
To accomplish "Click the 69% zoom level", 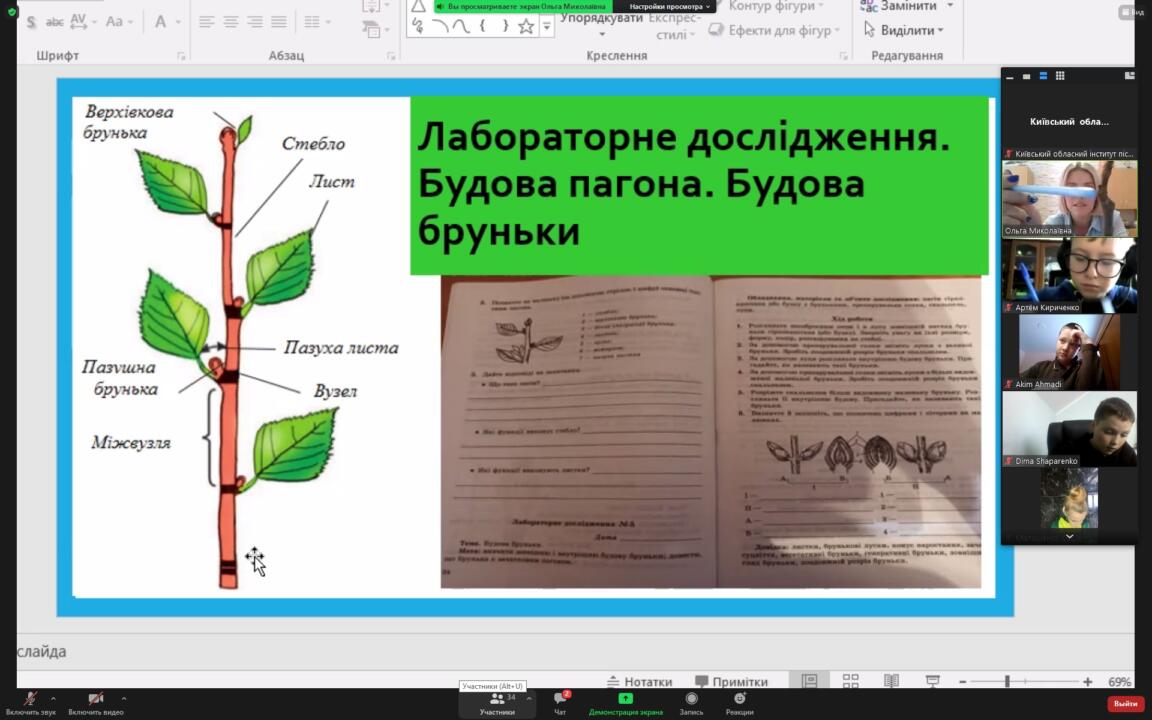I will coord(1119,682).
